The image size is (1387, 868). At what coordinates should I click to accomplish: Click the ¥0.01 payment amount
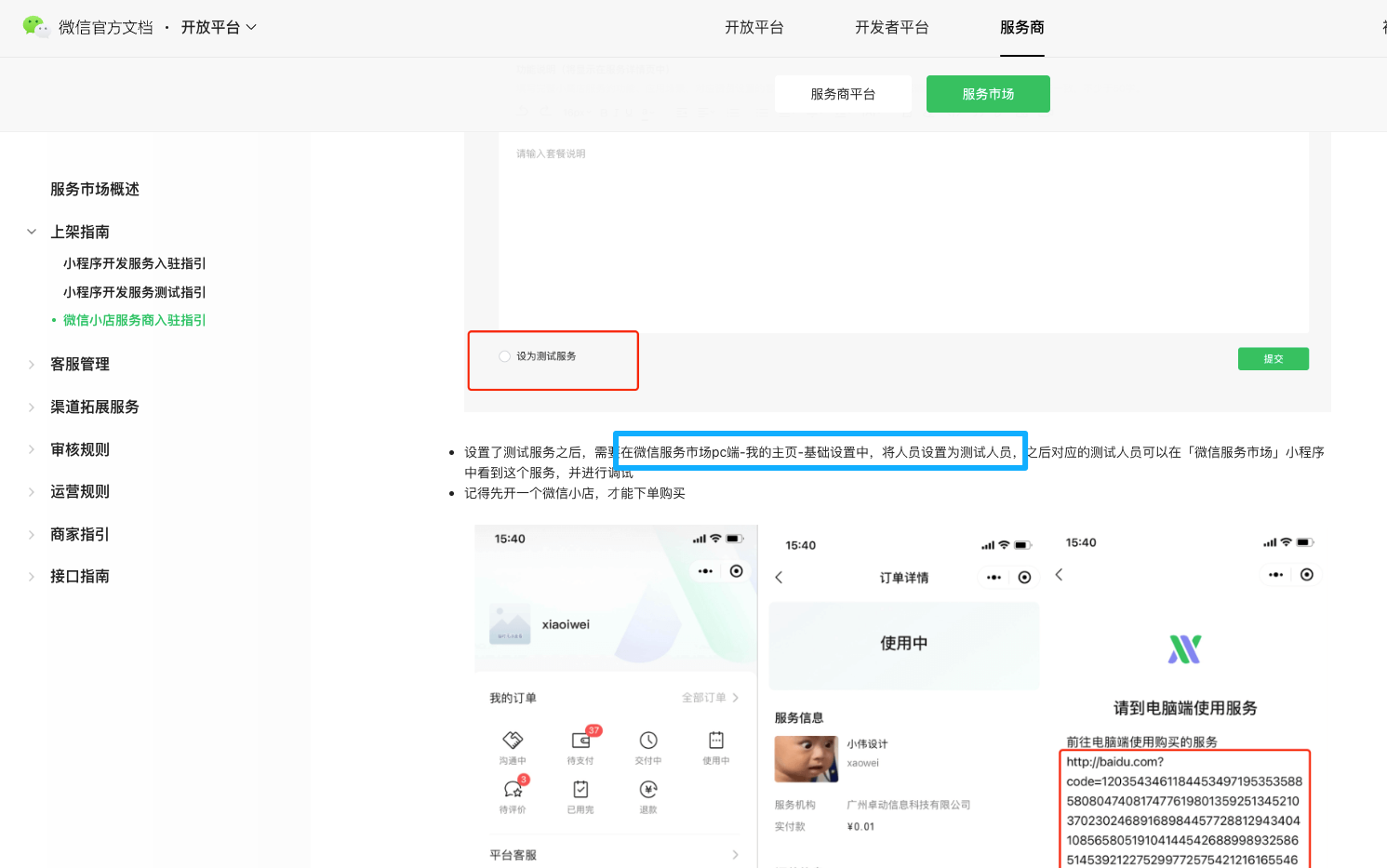860,826
